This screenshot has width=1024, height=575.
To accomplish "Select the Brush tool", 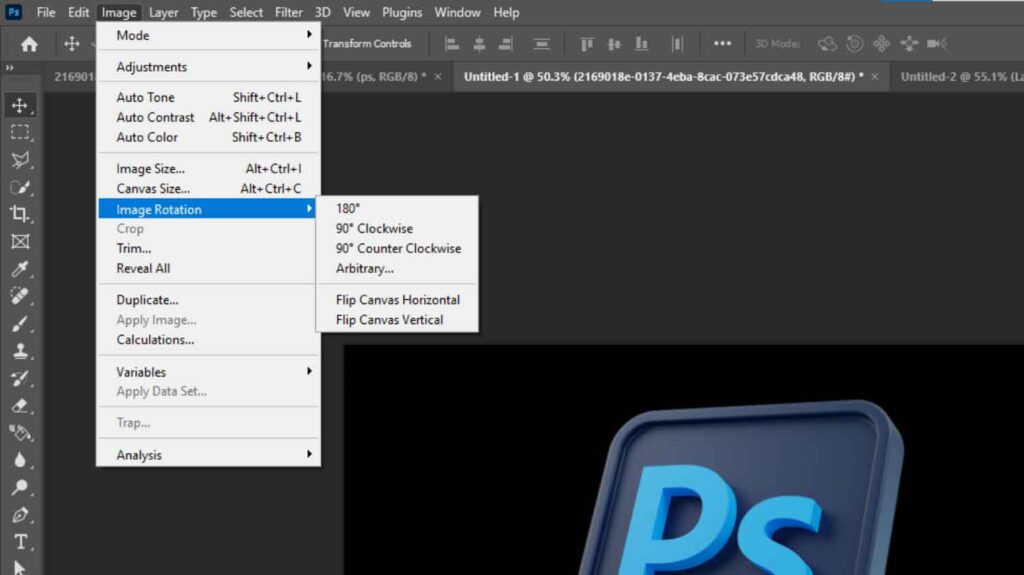I will coord(20,323).
